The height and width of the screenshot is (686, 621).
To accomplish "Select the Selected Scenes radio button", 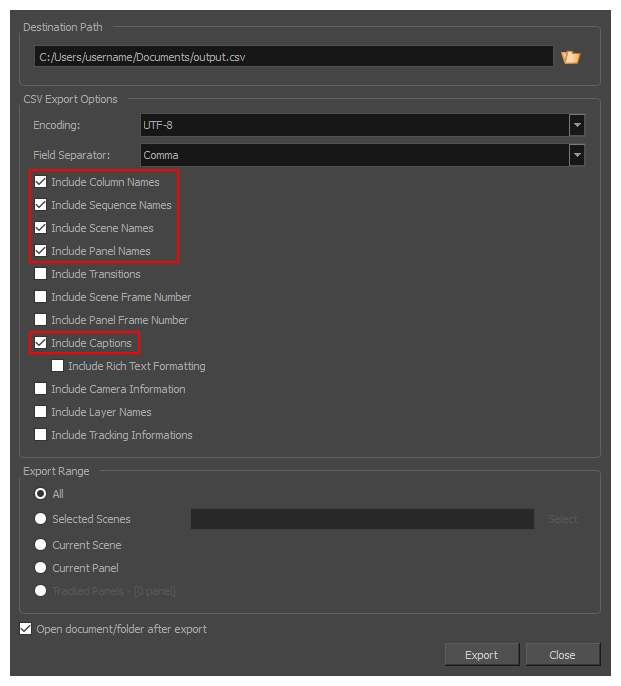I will [41, 519].
